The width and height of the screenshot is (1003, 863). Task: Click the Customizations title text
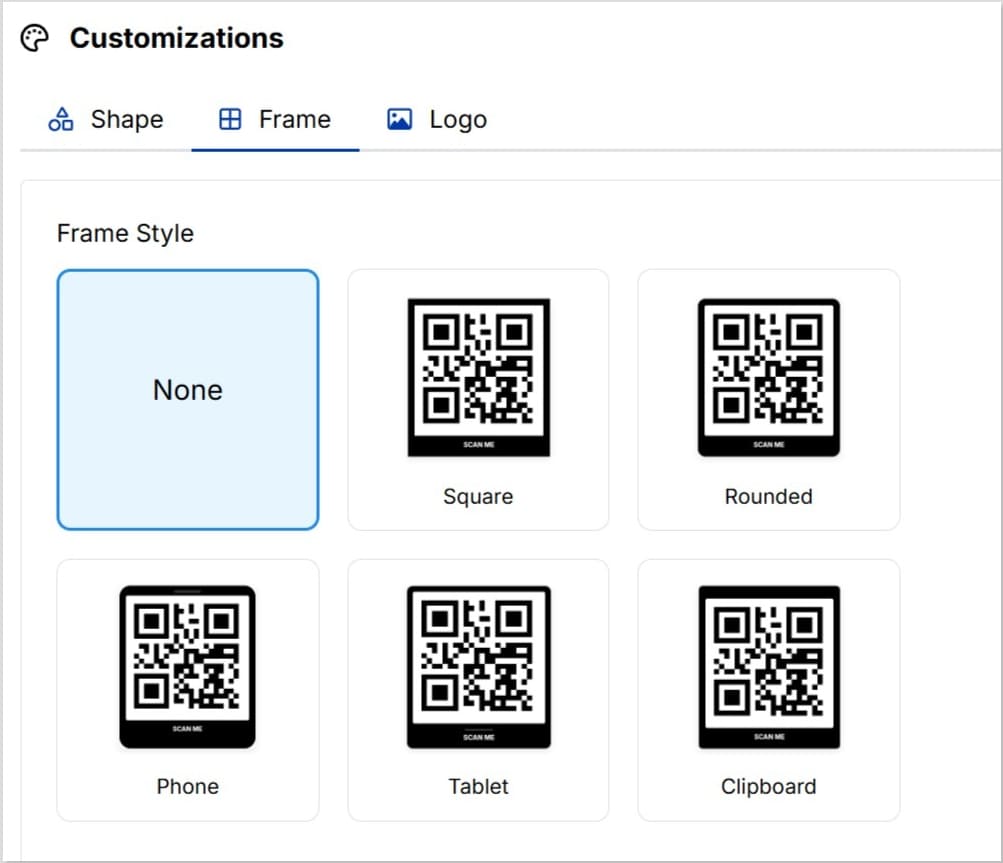(x=177, y=38)
